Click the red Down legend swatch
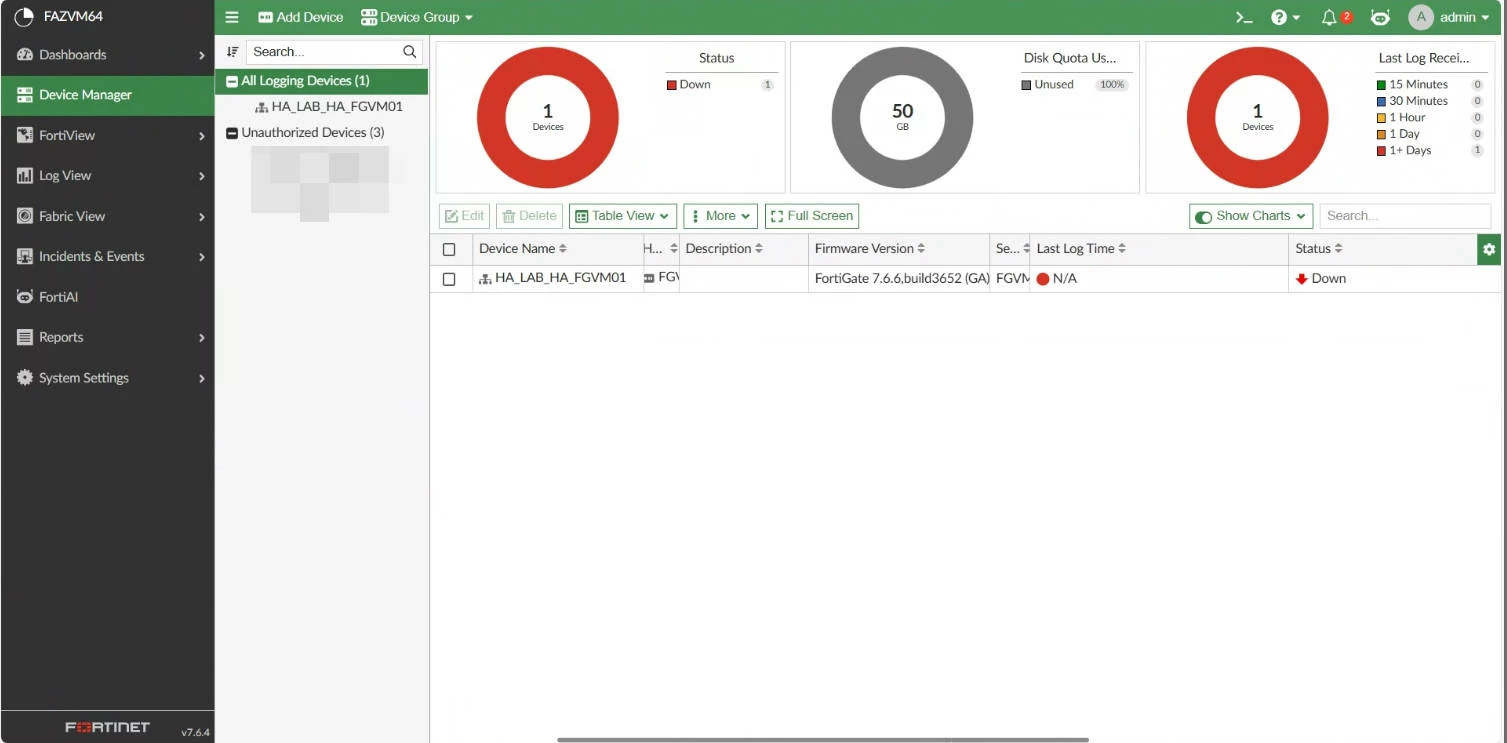The image size is (1507, 743). click(x=672, y=85)
